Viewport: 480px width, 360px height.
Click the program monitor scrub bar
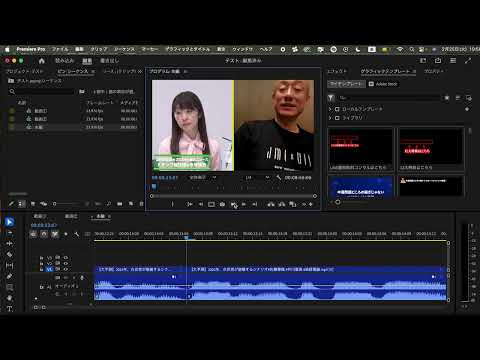coord(233,196)
